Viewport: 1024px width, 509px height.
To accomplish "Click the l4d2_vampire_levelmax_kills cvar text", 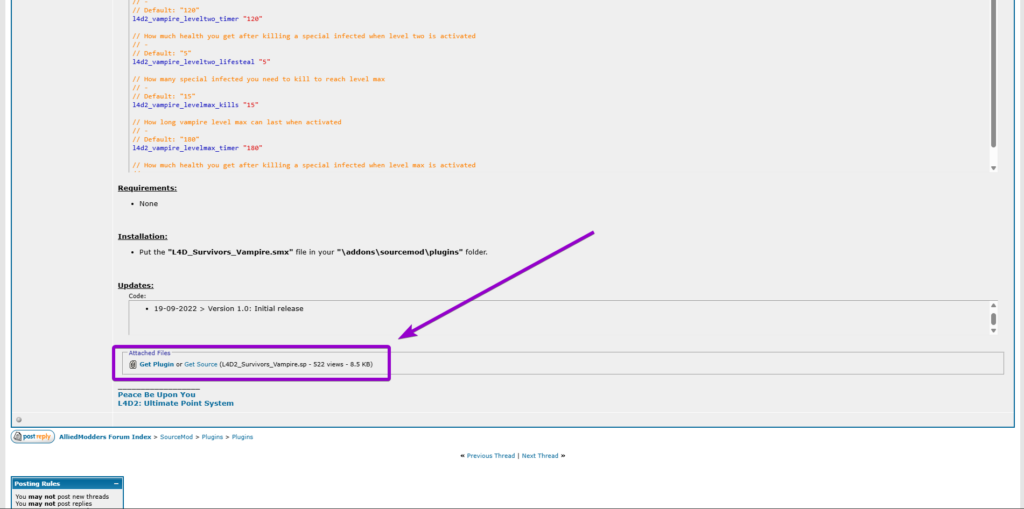I will pyautogui.click(x=185, y=105).
